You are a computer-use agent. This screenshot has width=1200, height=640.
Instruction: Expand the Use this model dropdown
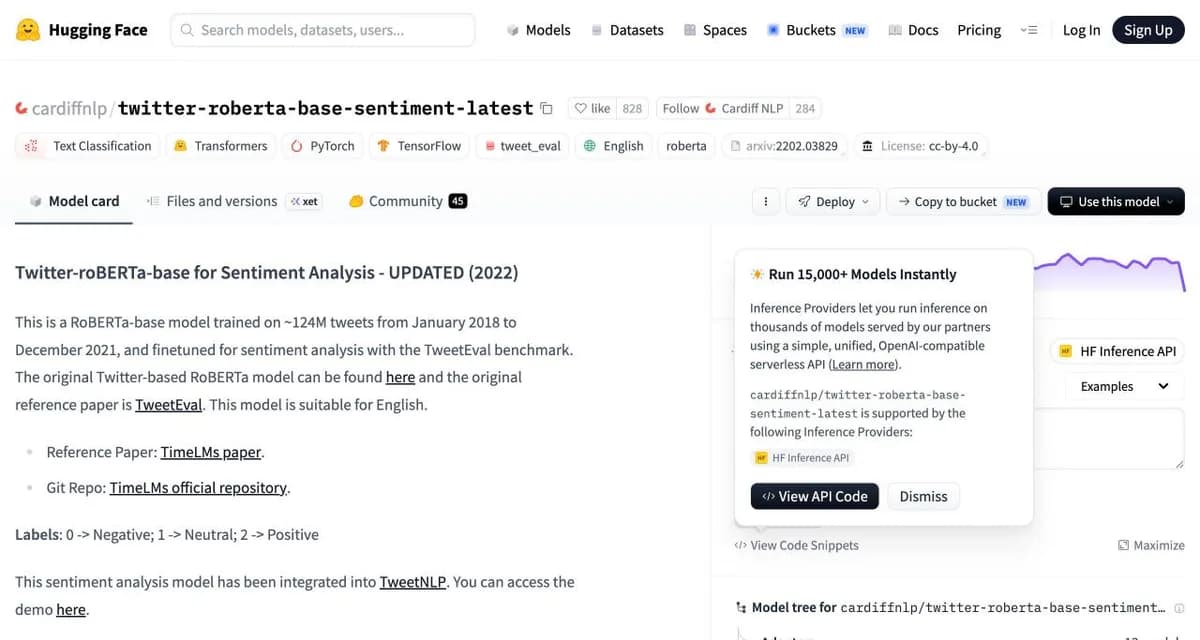1116,201
